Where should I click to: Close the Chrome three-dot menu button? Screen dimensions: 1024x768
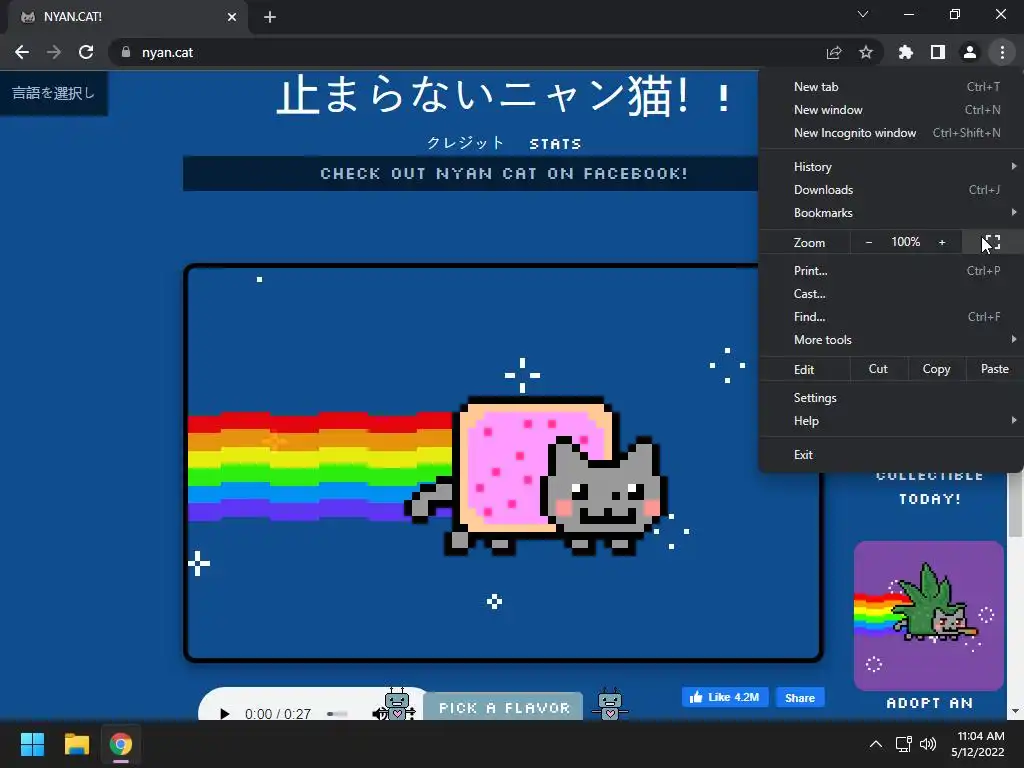click(x=1002, y=52)
